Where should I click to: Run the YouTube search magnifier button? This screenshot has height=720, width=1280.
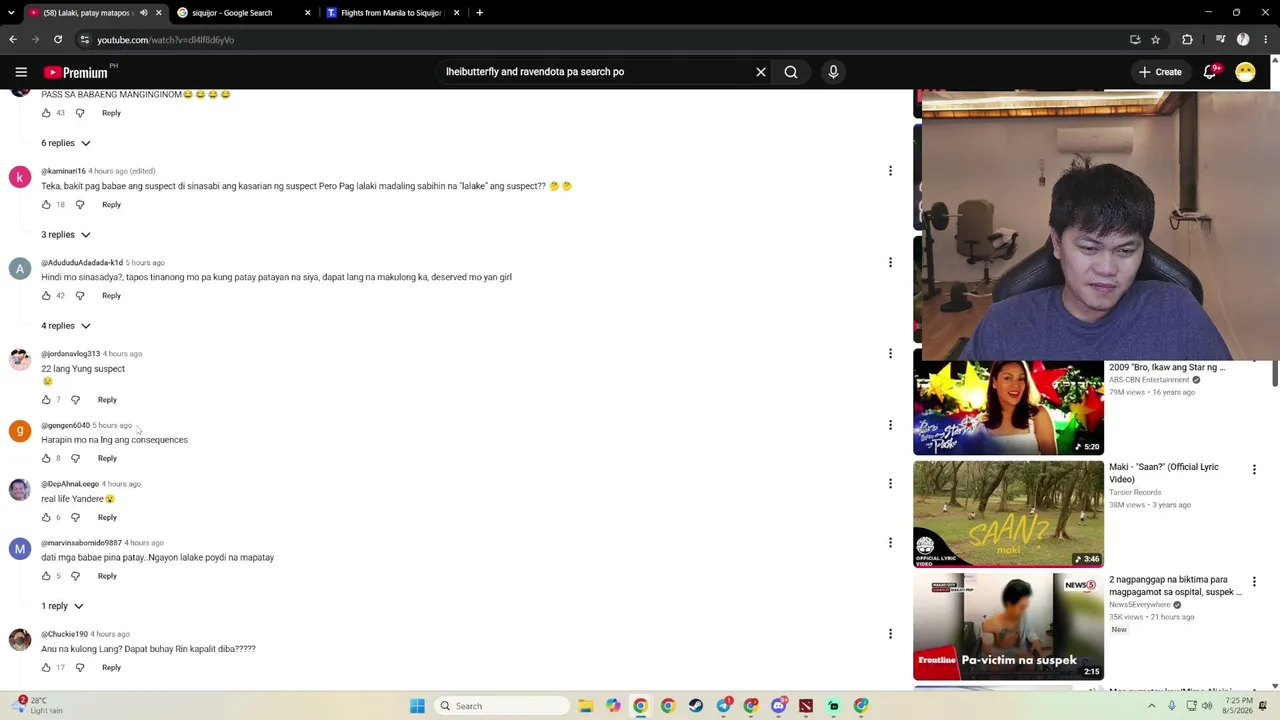pos(791,72)
